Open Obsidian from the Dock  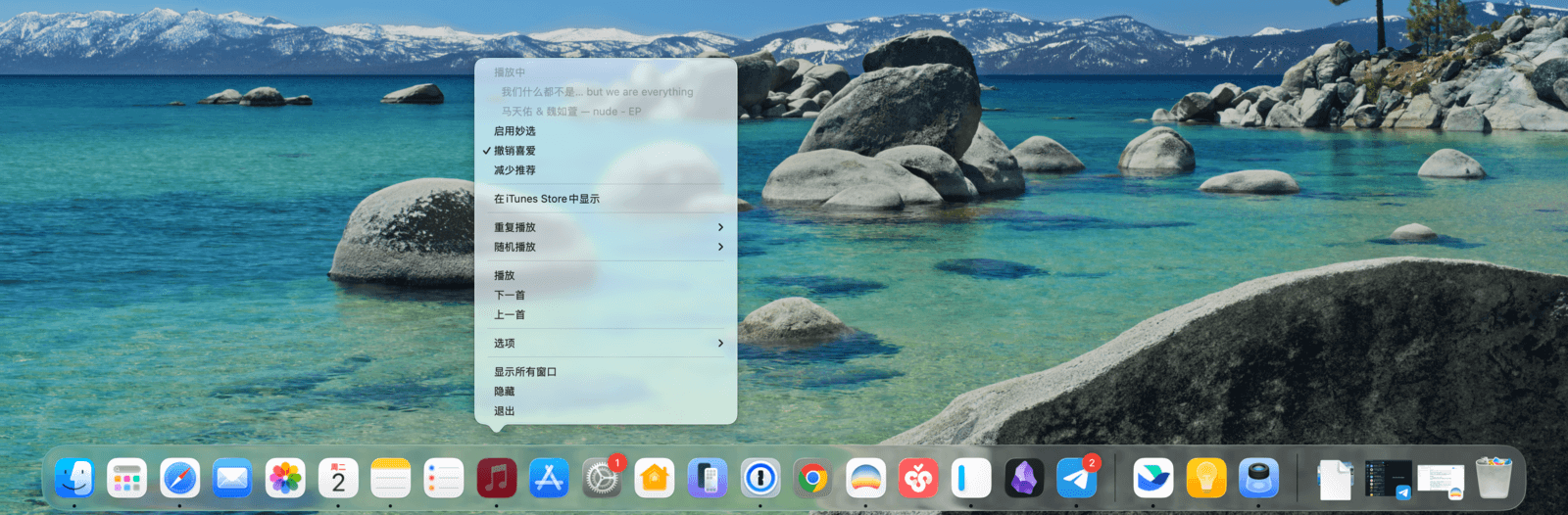[1024, 479]
